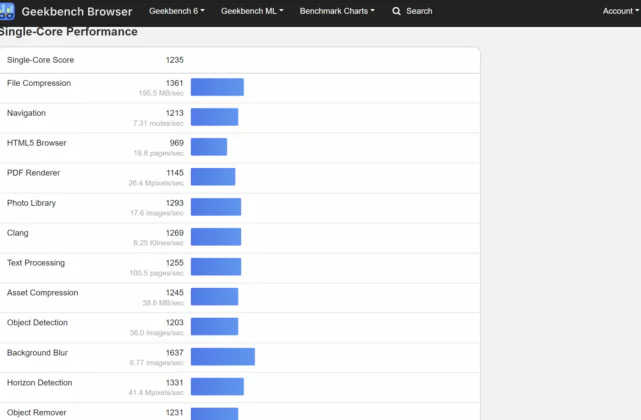Click the Clang score bar
The width and height of the screenshot is (641, 420).
(x=216, y=237)
